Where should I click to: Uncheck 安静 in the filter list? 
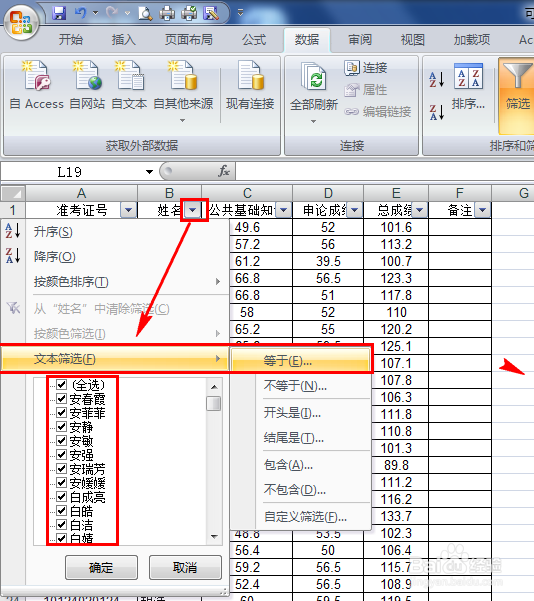[x=62, y=427]
